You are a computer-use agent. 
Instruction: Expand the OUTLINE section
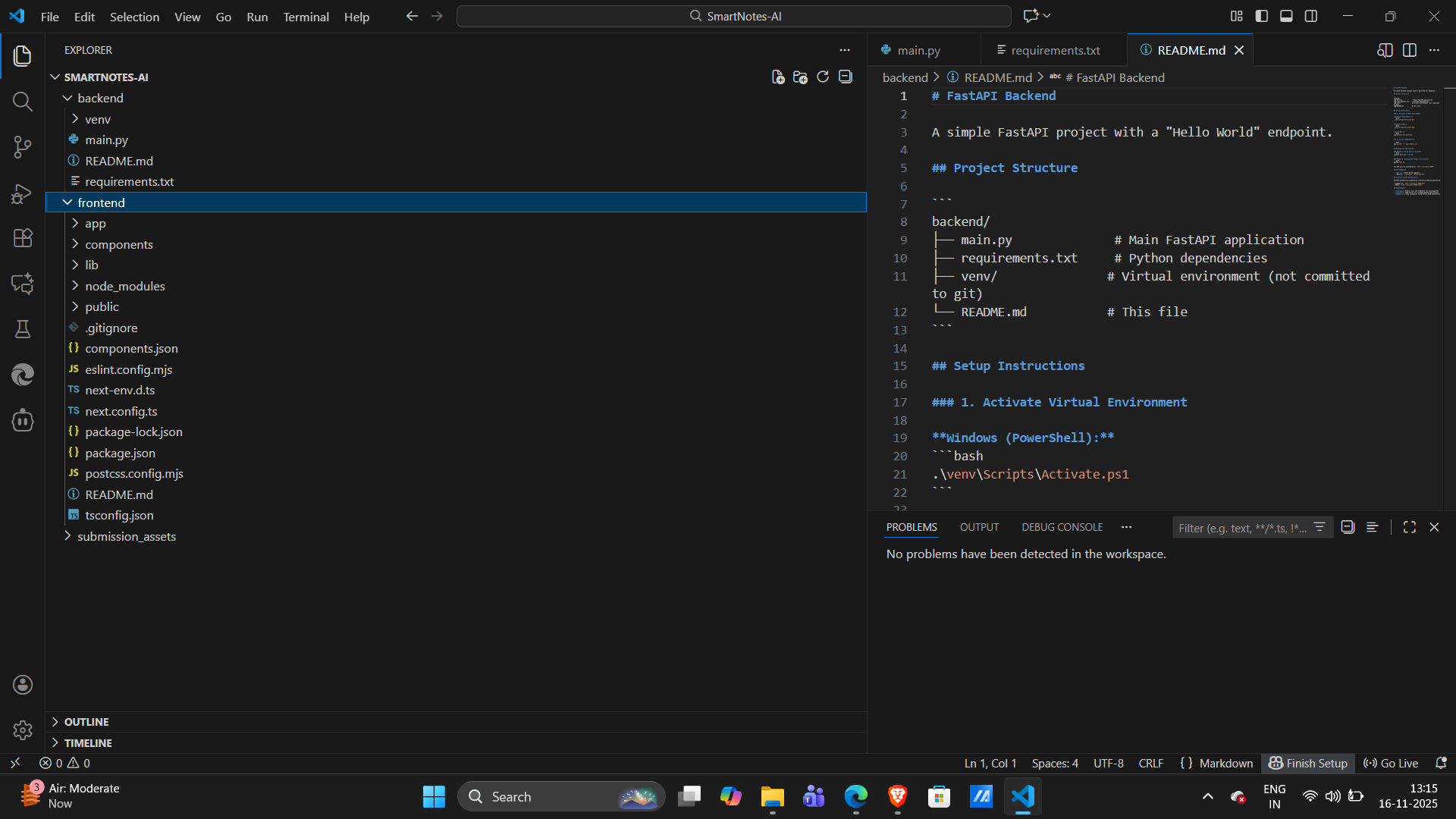(86, 722)
